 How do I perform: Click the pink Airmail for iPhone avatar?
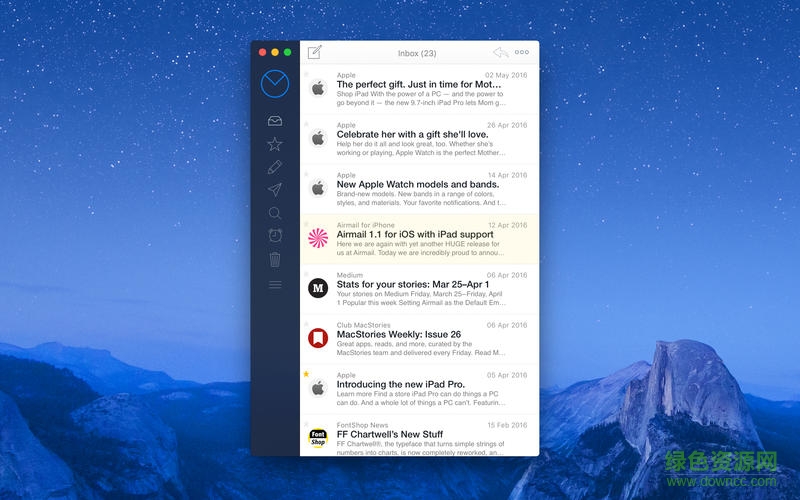pos(318,238)
